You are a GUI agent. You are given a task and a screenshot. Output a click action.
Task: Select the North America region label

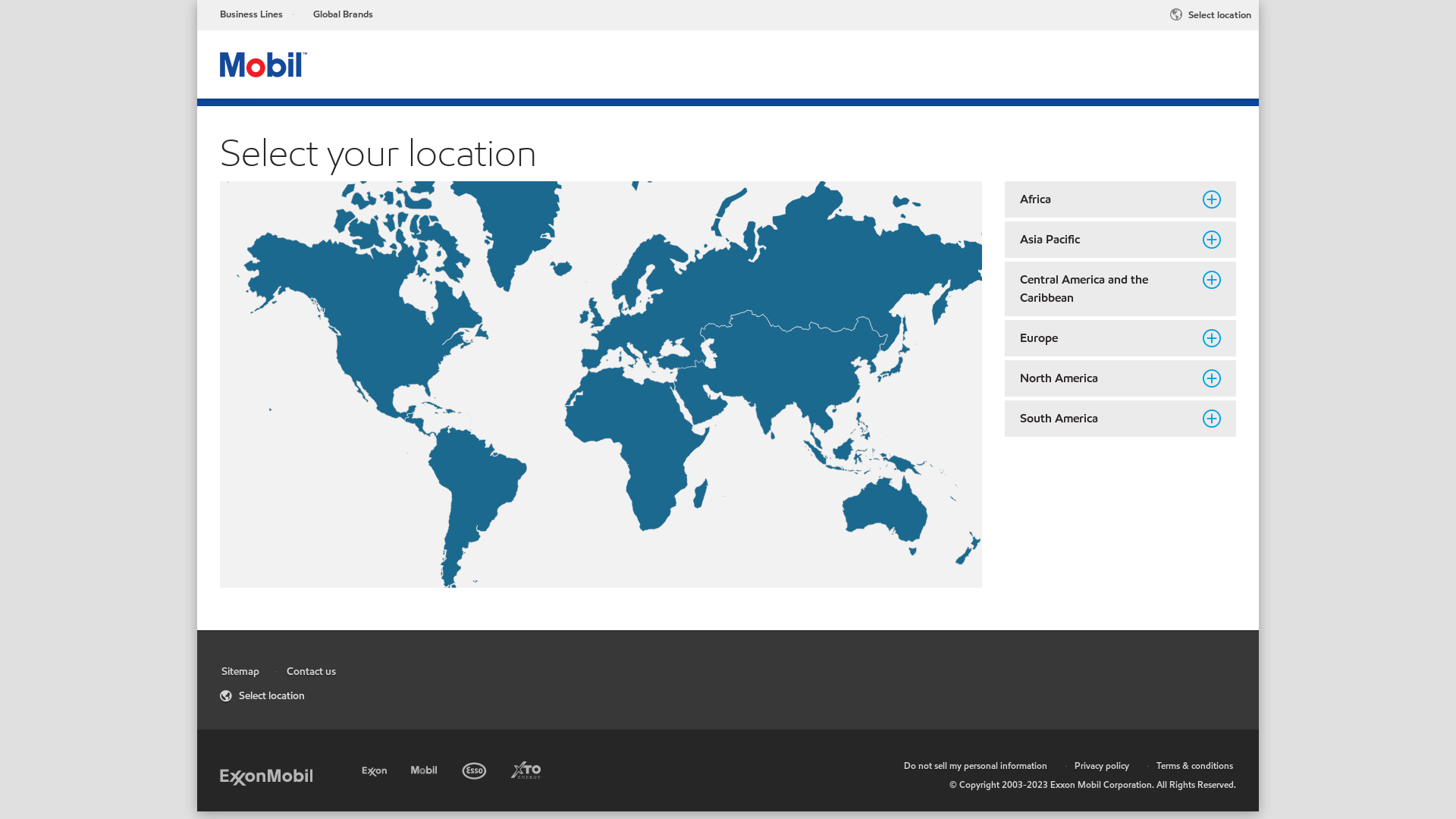tap(1059, 378)
